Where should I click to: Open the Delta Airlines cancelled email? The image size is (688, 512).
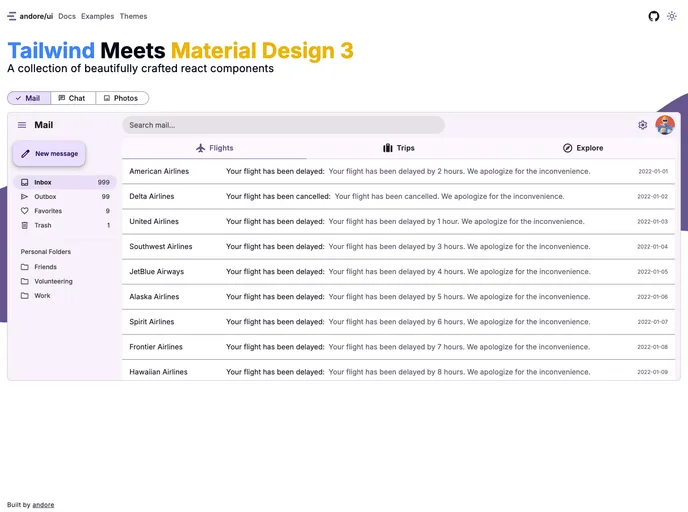pos(398,196)
